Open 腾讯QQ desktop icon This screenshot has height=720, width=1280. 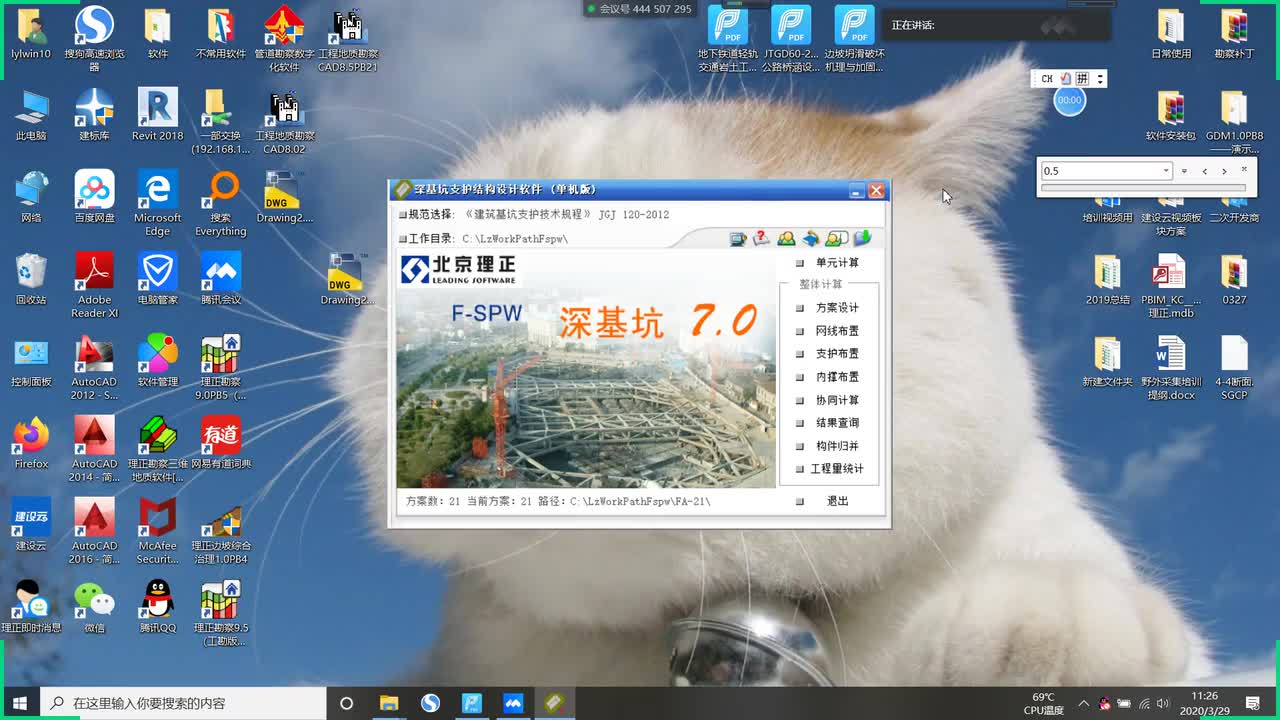click(x=158, y=607)
